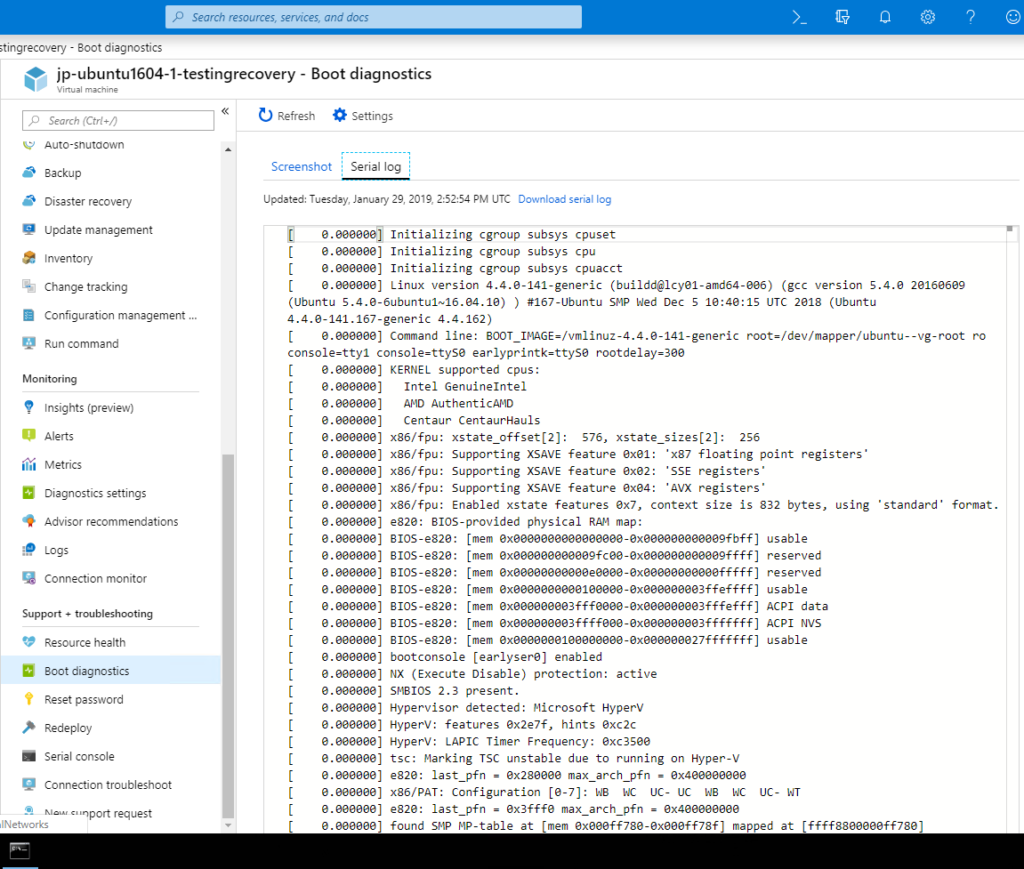The width and height of the screenshot is (1024, 869).
Task: Click the Refresh button label
Action: (296, 116)
